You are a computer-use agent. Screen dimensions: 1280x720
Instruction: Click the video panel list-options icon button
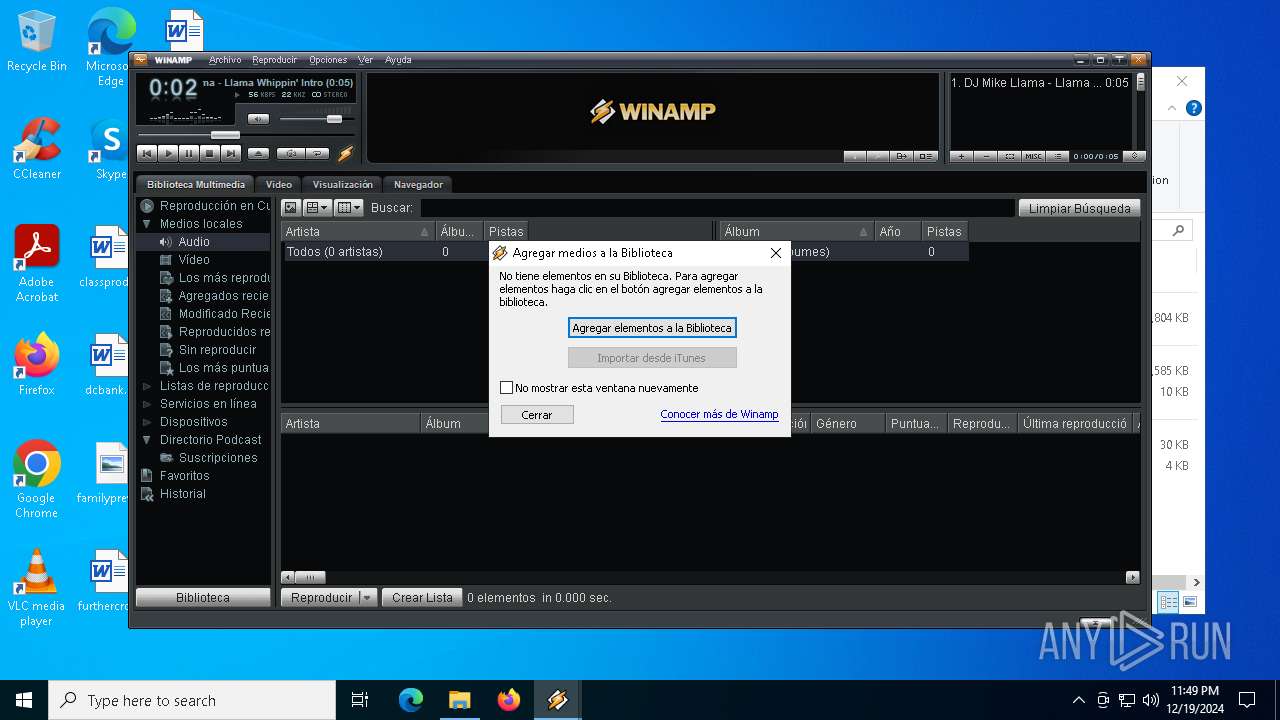pos(926,156)
